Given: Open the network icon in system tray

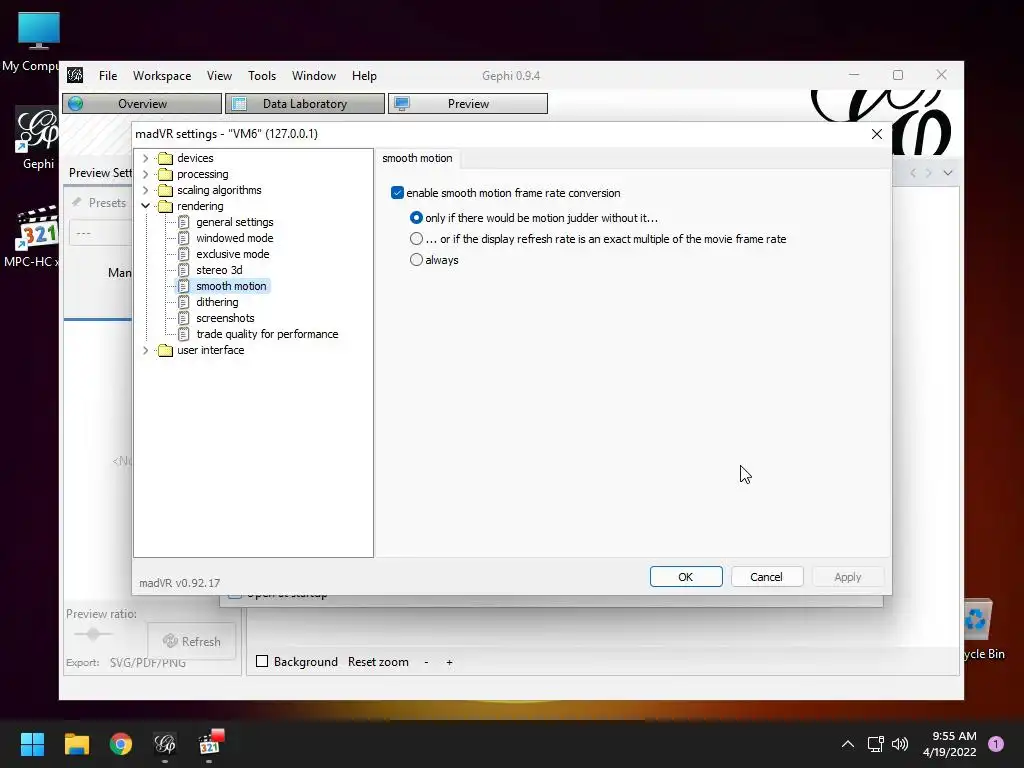Looking at the screenshot, I should coord(875,744).
